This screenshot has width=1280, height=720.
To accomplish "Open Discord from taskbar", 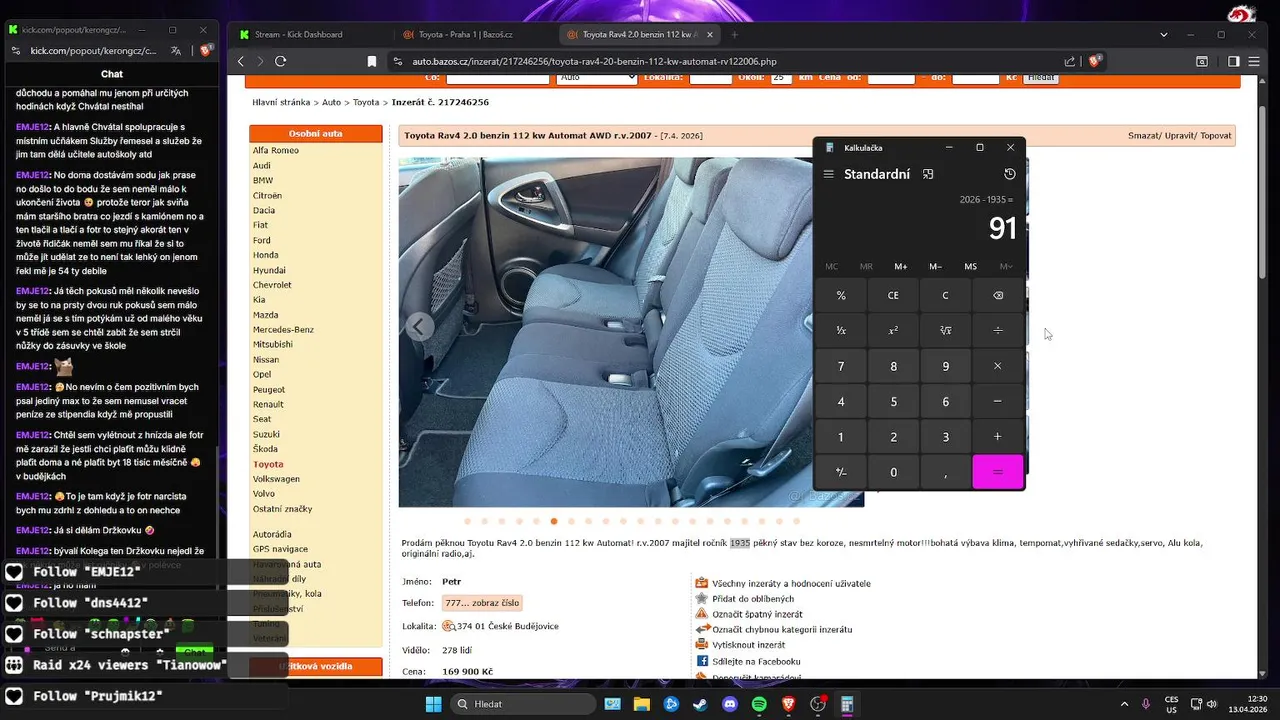I will click(x=730, y=704).
